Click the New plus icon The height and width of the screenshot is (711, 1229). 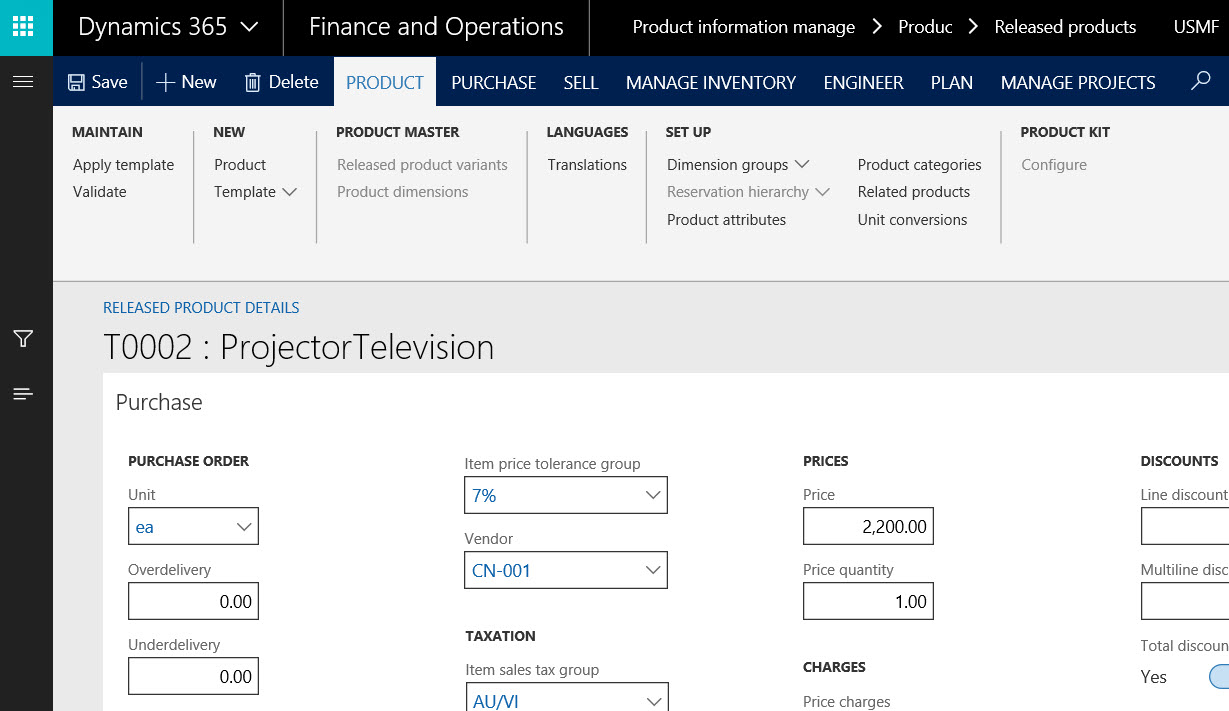[166, 82]
